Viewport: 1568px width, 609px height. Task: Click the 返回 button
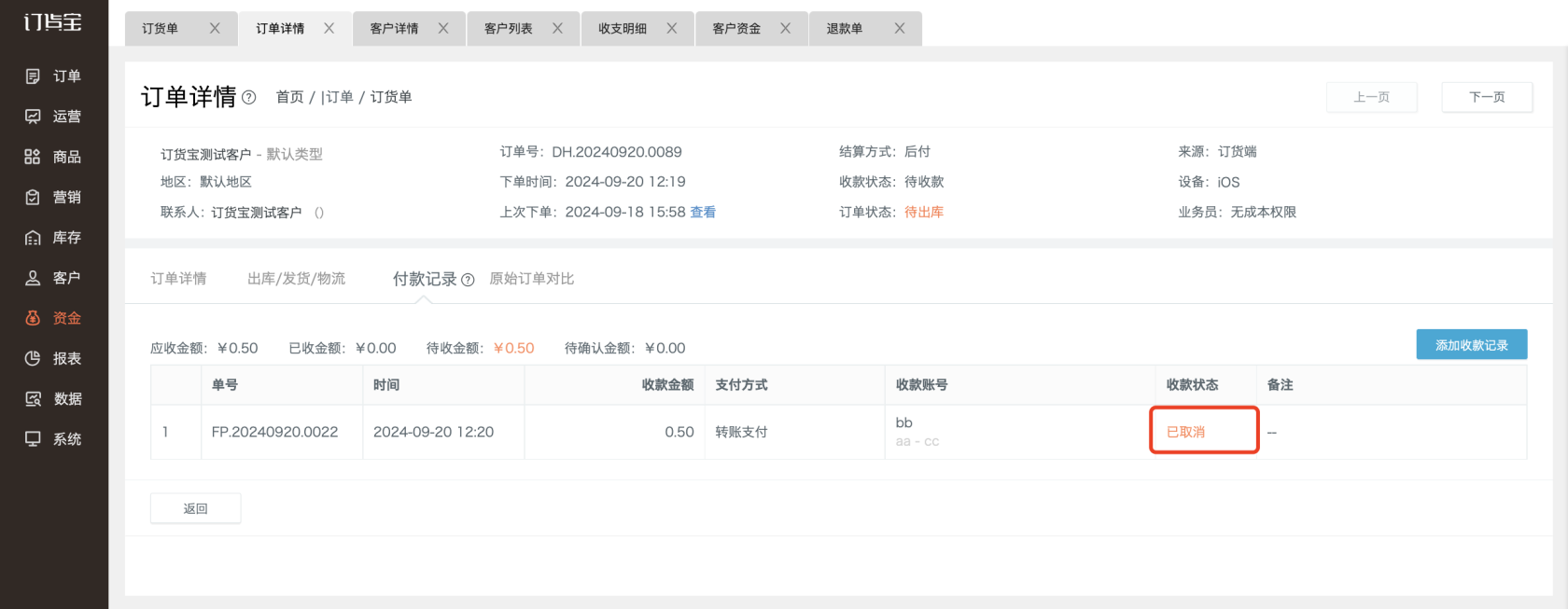point(196,508)
